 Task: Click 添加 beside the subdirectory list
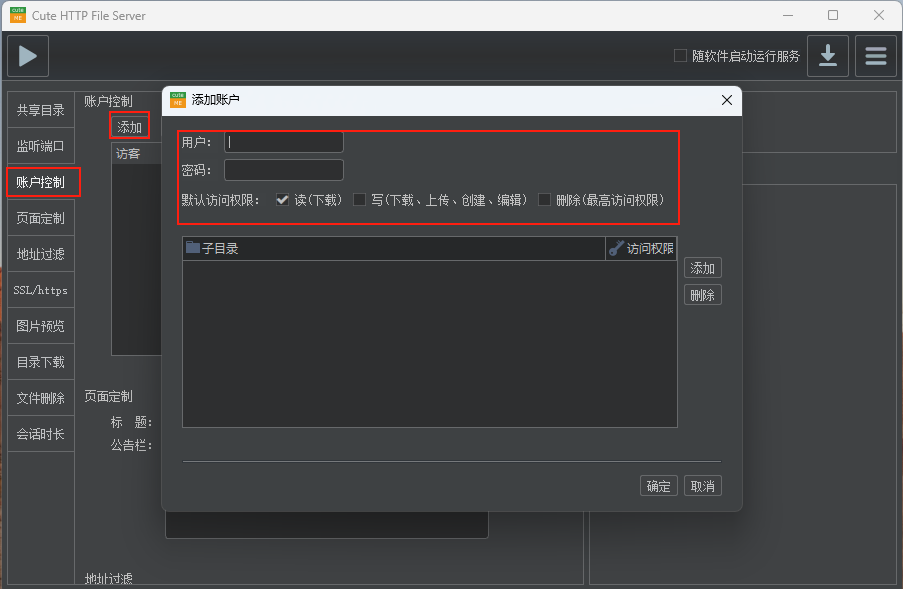pos(702,267)
